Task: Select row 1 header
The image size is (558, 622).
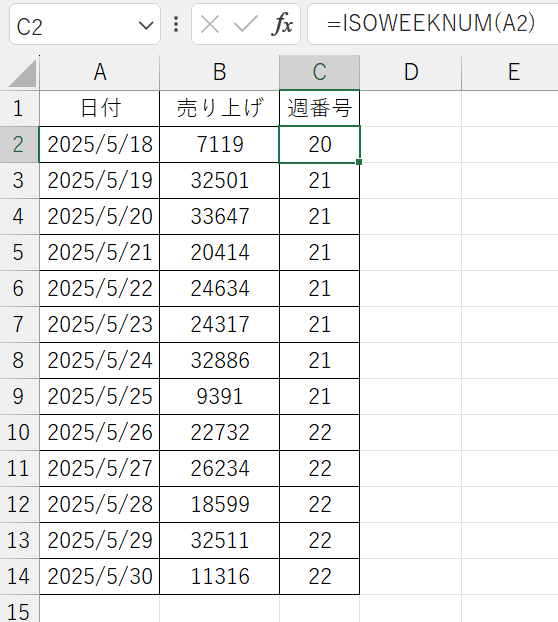Action: pos(19,109)
